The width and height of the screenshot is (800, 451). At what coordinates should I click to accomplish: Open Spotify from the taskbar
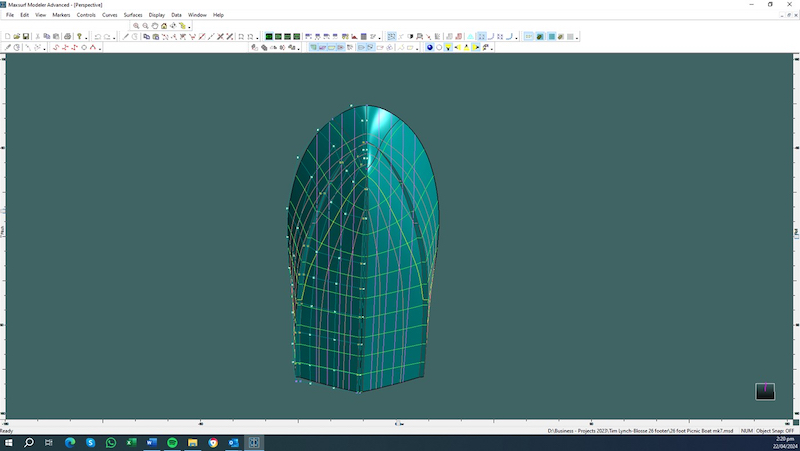(x=172, y=442)
